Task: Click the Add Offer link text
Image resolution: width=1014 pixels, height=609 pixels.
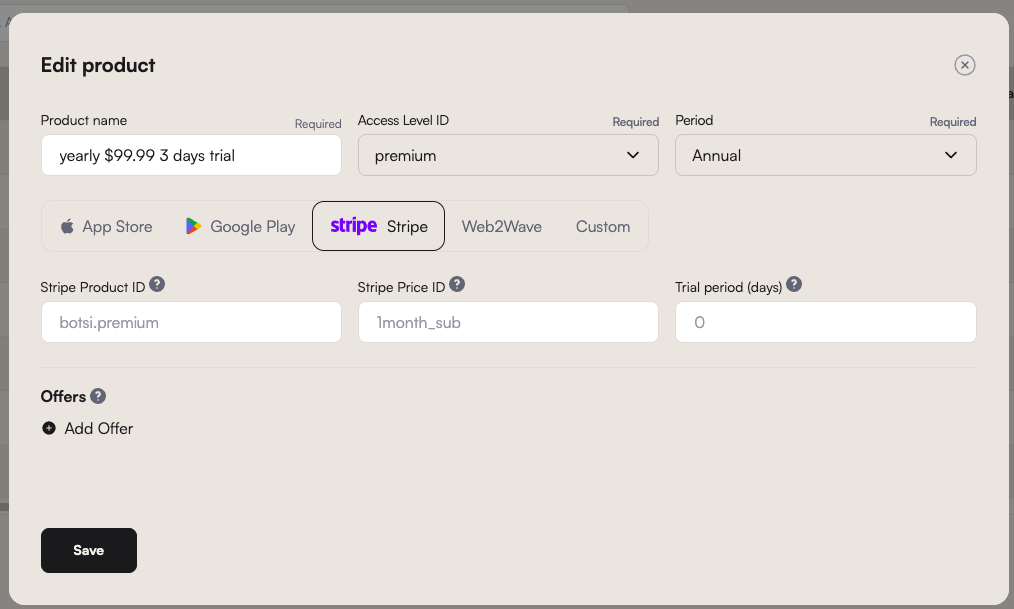Action: click(x=98, y=429)
